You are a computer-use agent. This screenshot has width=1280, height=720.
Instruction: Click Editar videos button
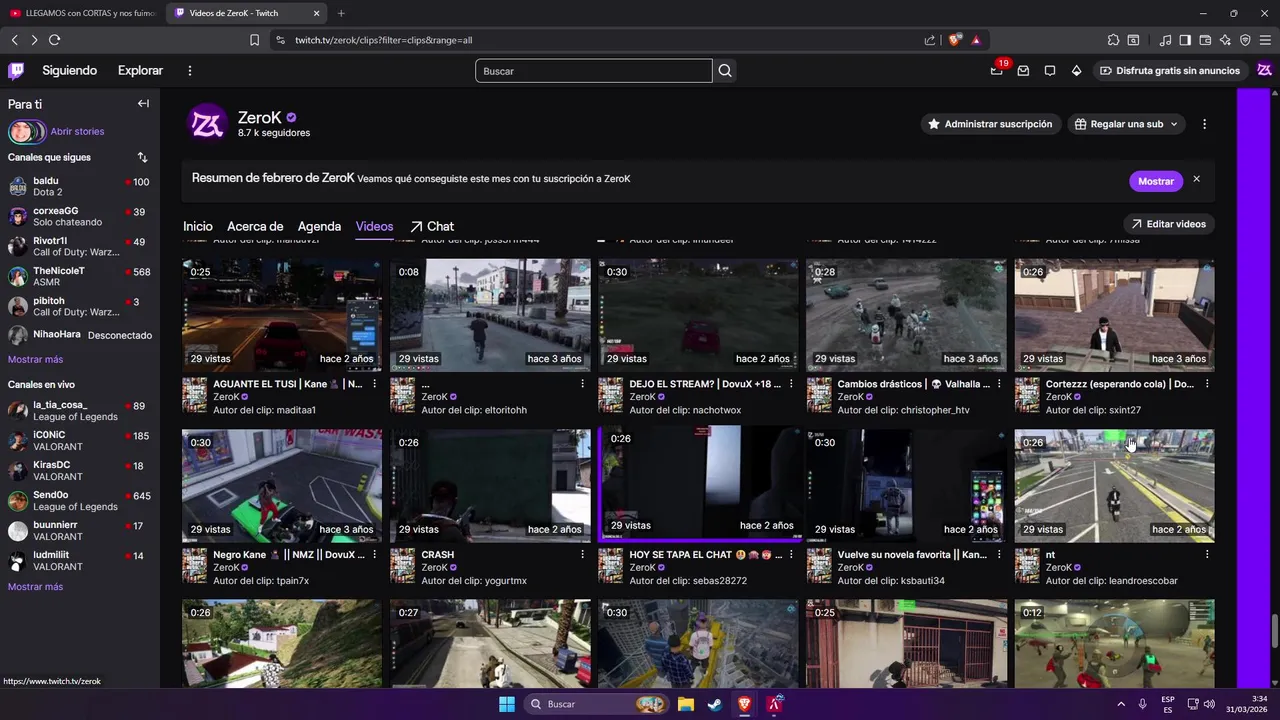pyautogui.click(x=1169, y=224)
